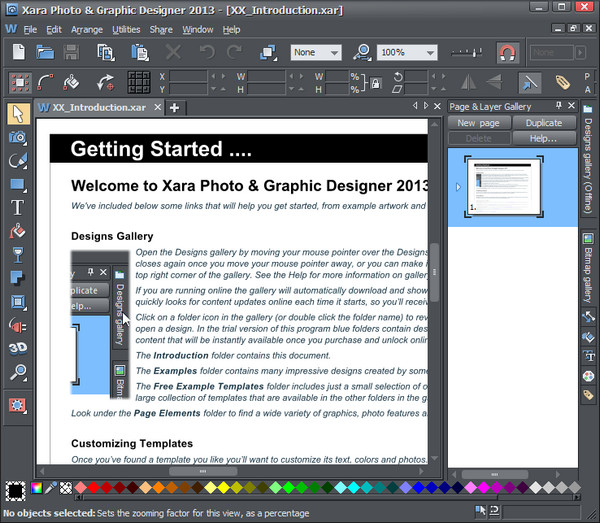The height and width of the screenshot is (523, 600).
Task: Click the zoom to previous icon
Action: 362,52
